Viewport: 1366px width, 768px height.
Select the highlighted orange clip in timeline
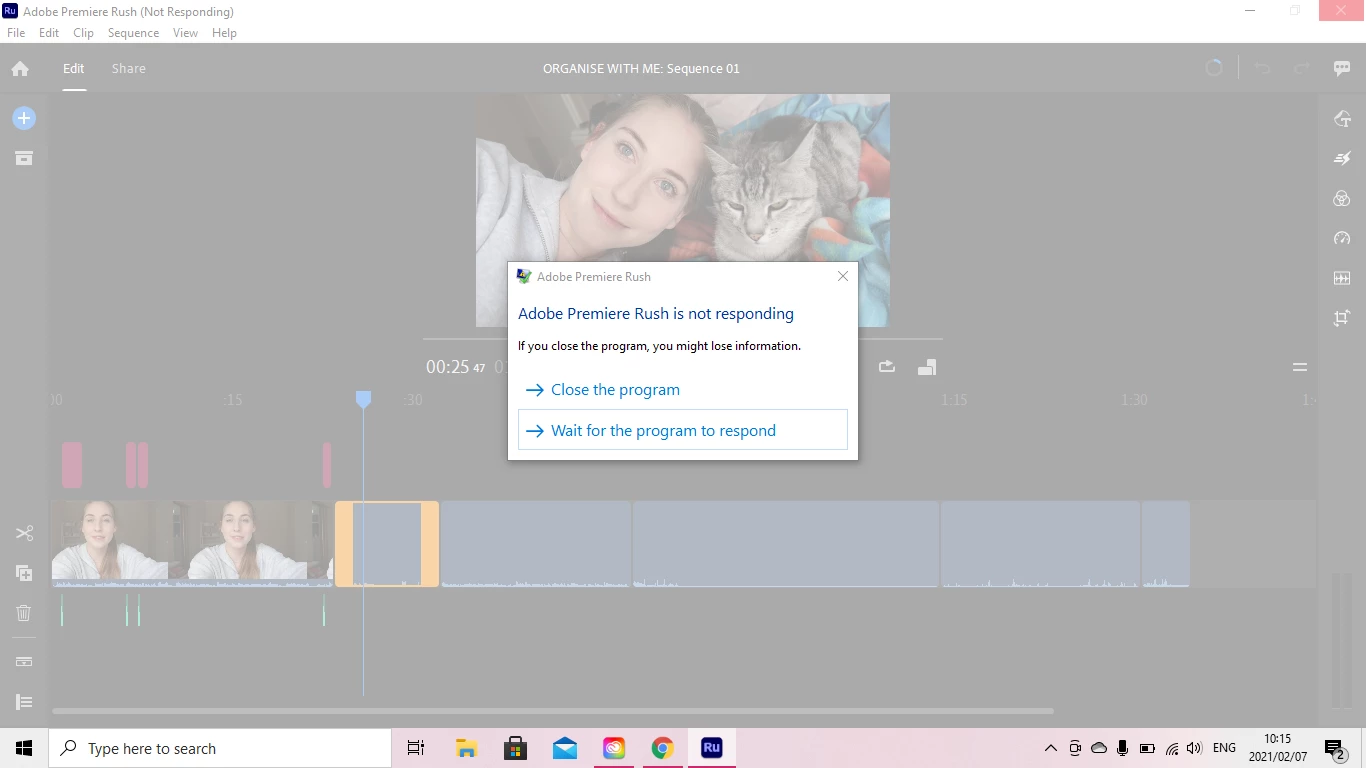click(387, 544)
